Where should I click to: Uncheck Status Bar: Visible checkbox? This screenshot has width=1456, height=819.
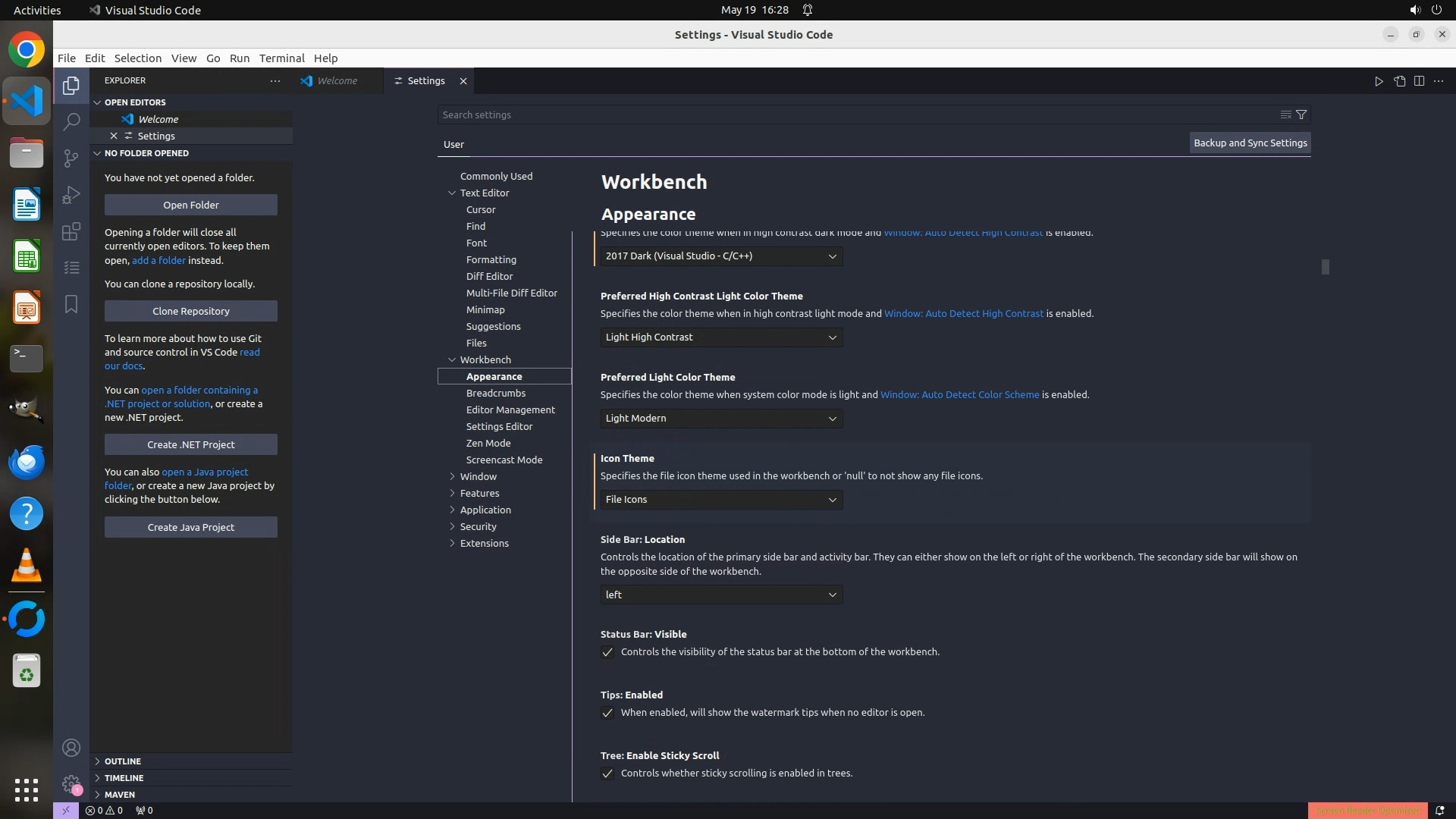(607, 652)
